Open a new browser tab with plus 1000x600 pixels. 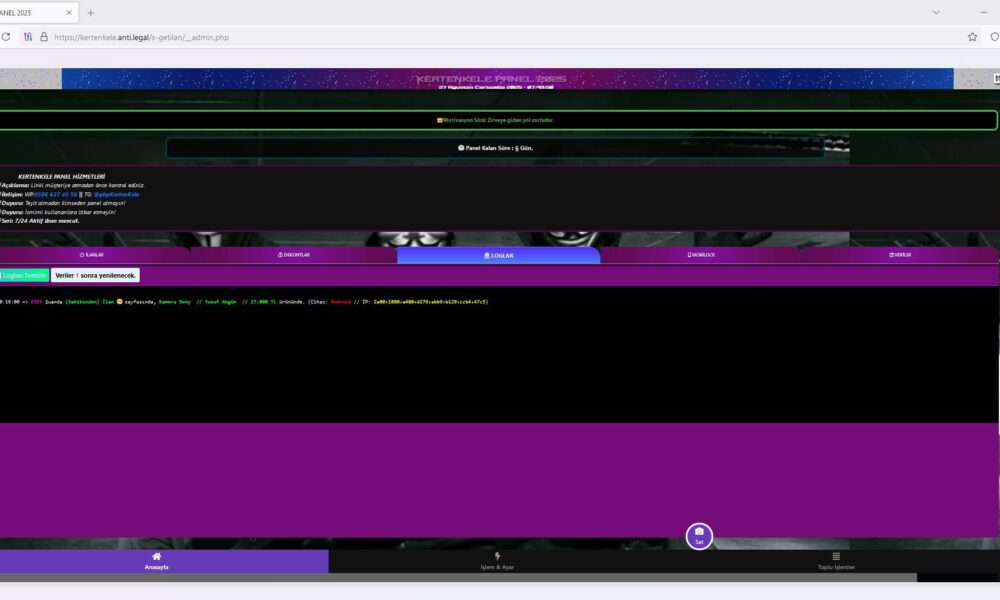tap(90, 13)
